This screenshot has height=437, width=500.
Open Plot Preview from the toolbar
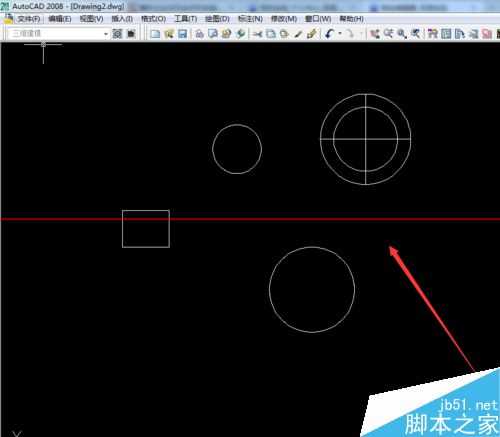click(213, 34)
